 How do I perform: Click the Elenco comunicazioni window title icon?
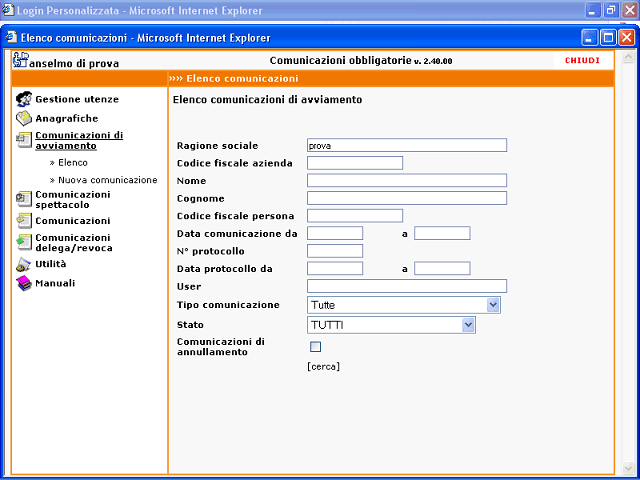11,38
